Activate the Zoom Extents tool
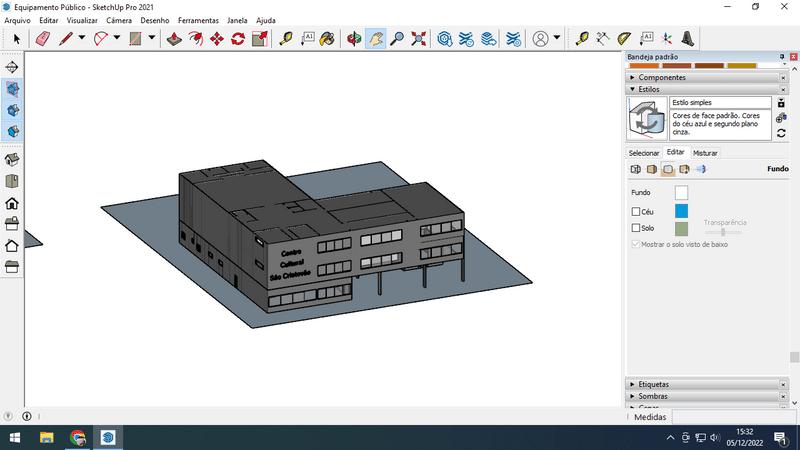Image resolution: width=800 pixels, height=450 pixels. pyautogui.click(x=419, y=39)
